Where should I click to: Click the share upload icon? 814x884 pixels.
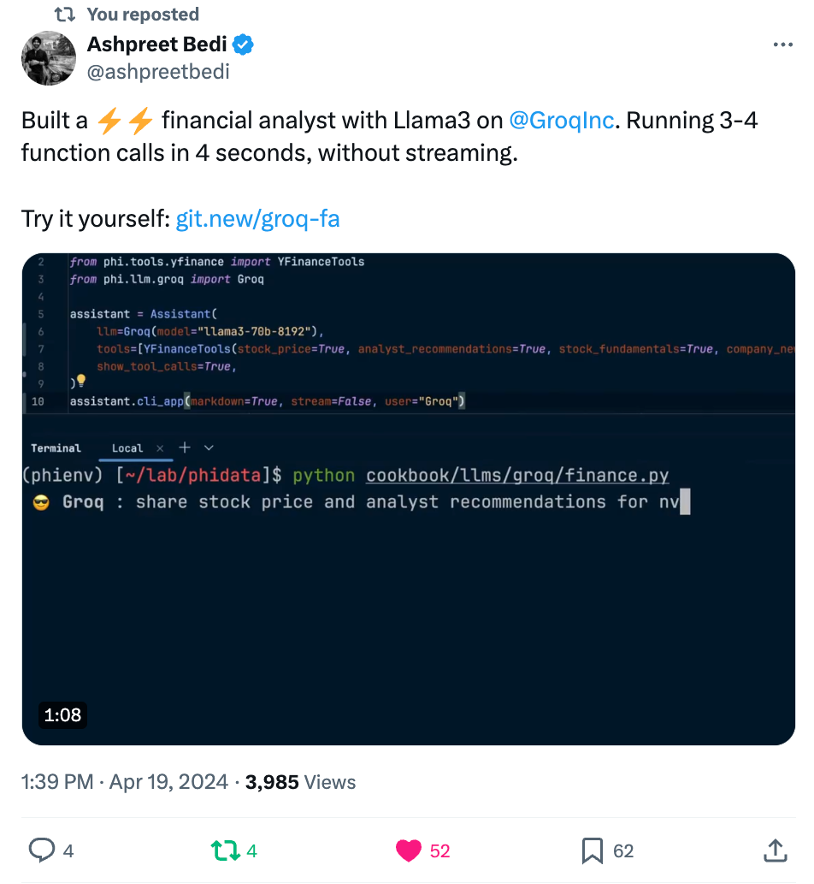(775, 851)
